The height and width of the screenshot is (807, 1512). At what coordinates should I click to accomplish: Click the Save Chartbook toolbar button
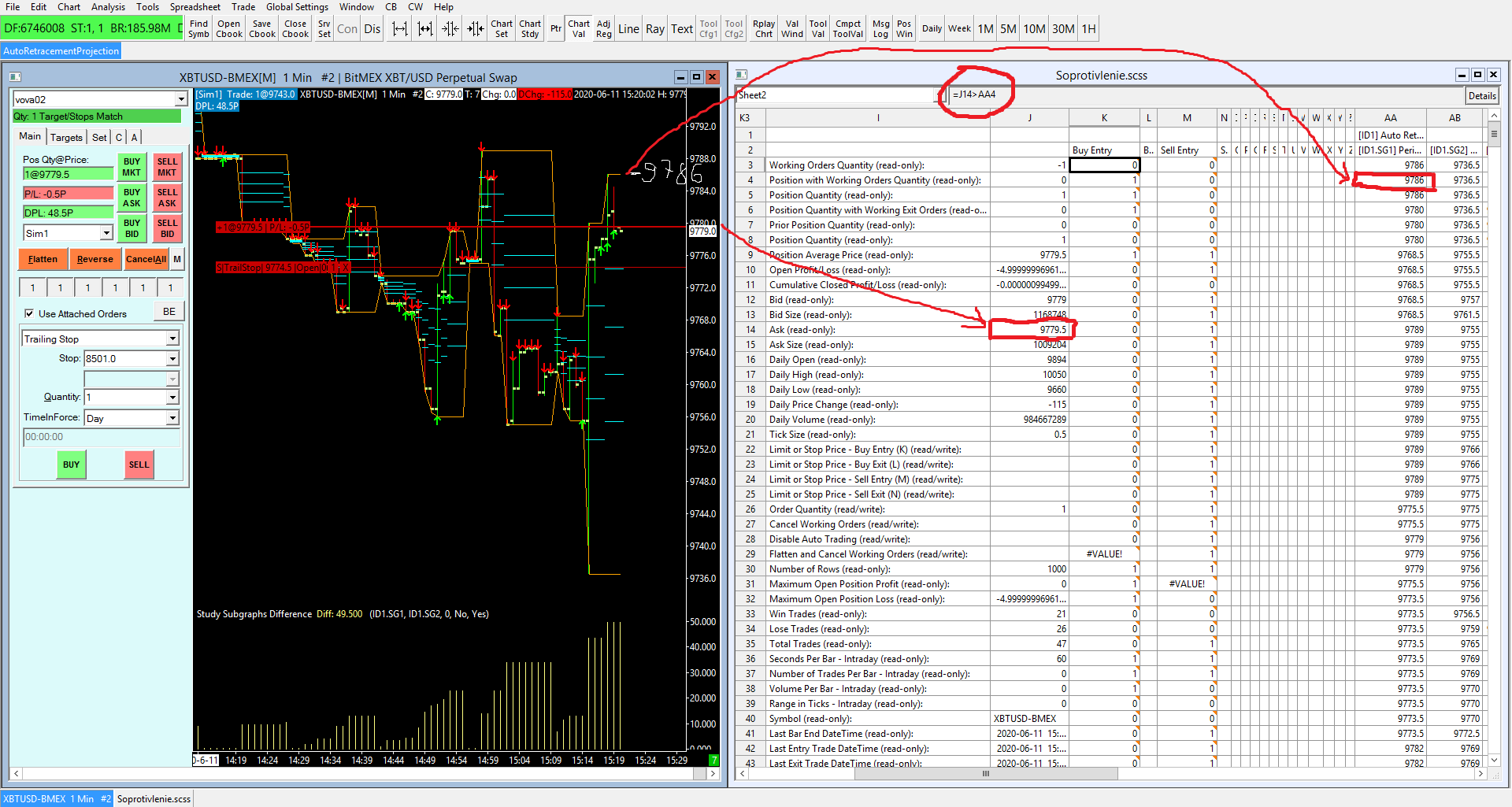click(x=262, y=29)
